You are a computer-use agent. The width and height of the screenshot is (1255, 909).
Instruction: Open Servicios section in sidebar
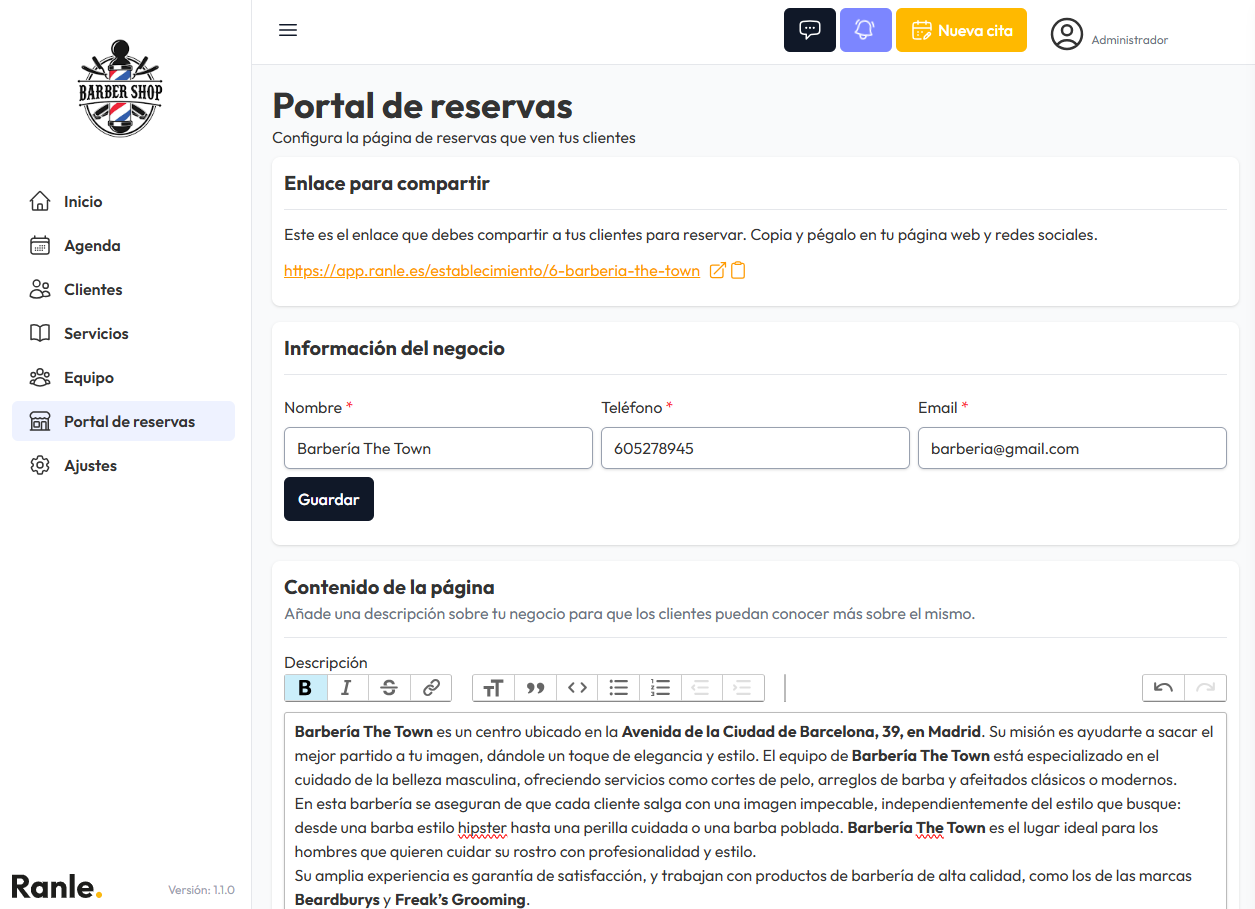click(x=96, y=334)
